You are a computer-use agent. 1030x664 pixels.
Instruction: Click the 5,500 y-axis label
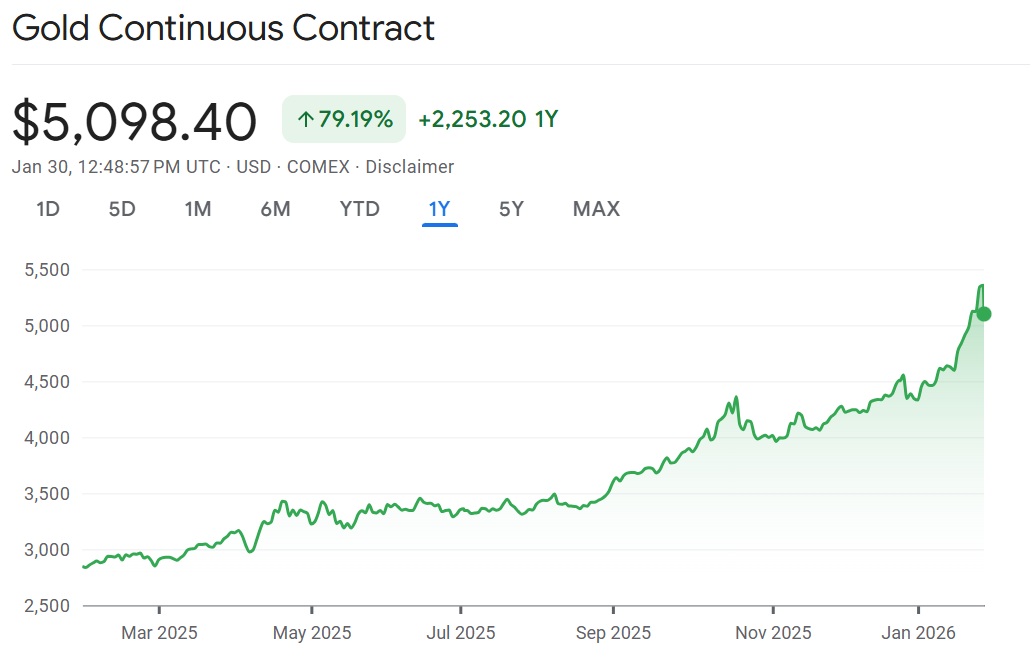point(45,270)
